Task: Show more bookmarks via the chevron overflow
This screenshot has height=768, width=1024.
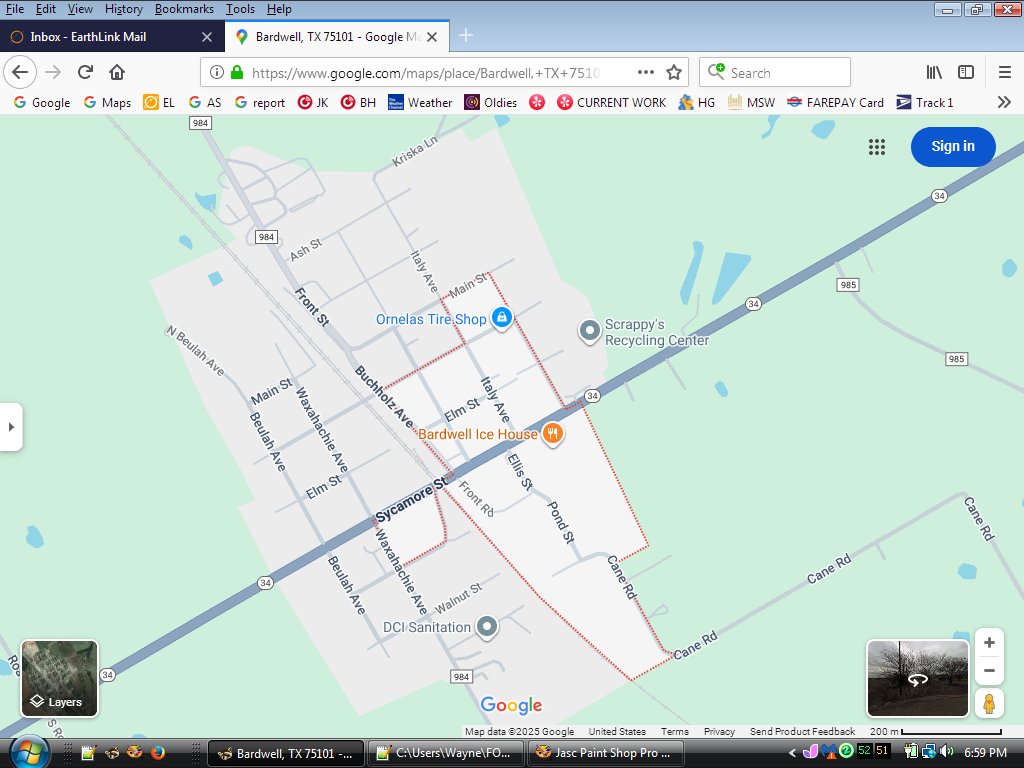Action: [1004, 102]
